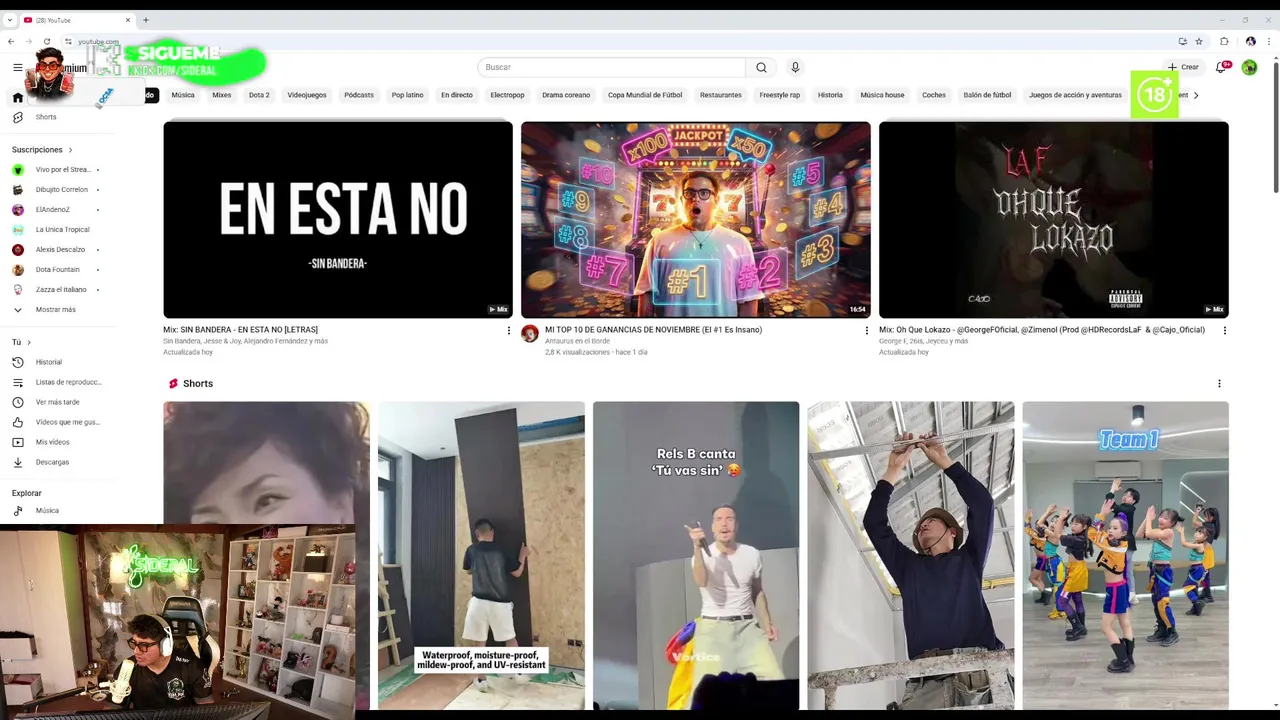This screenshot has width=1280, height=720.
Task: Open the notifications bell
Action: (1220, 67)
